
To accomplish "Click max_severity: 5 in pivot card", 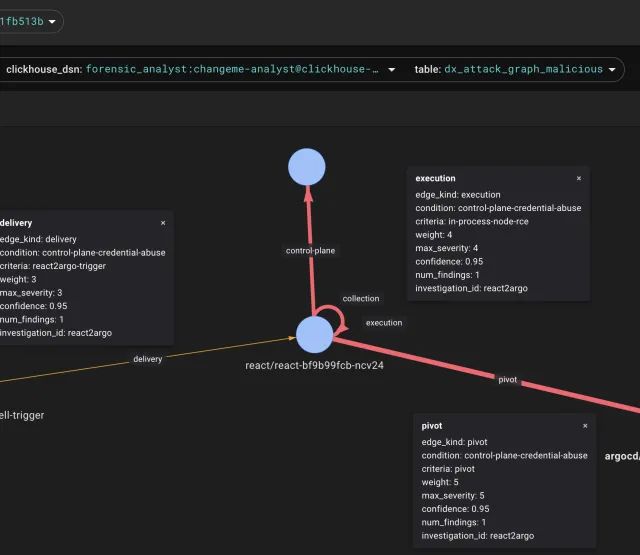I will point(453,496).
